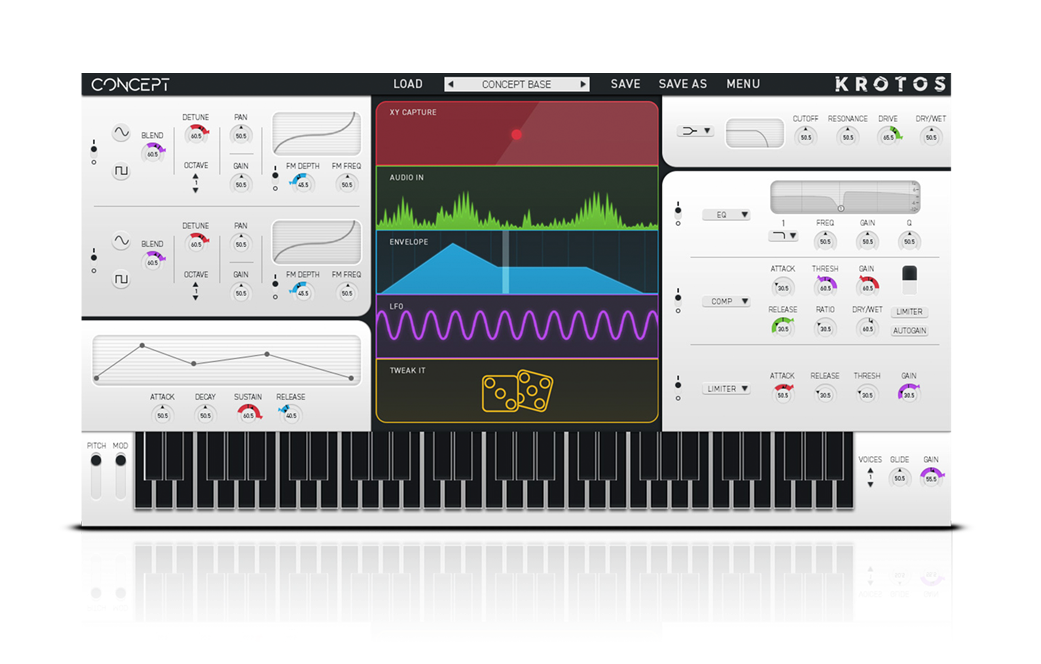The image size is (1041, 664).
Task: Open the LIMITER effect type dropdown
Action: (726, 388)
